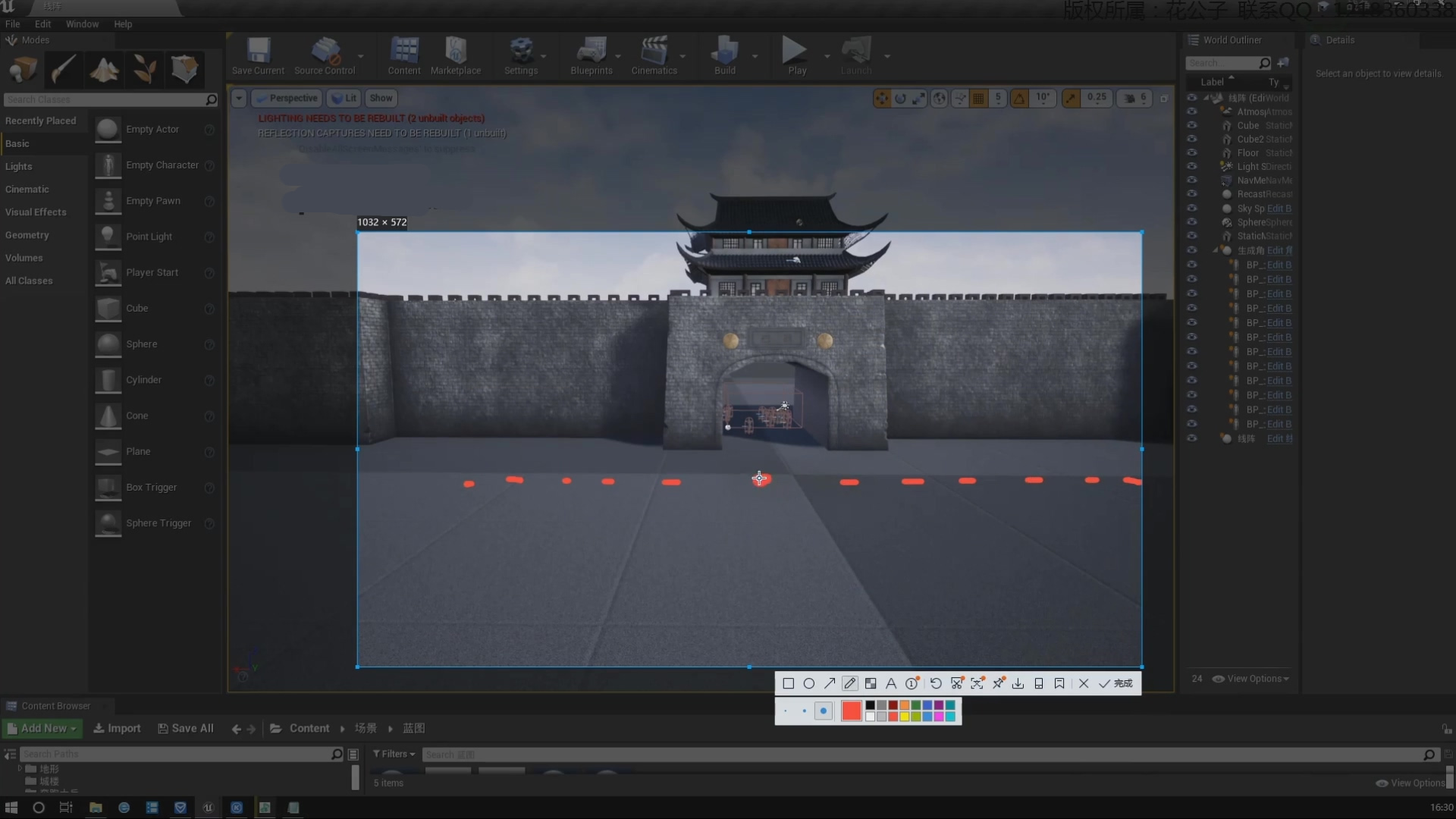Maximize the viewport using corner icon

1164,99
